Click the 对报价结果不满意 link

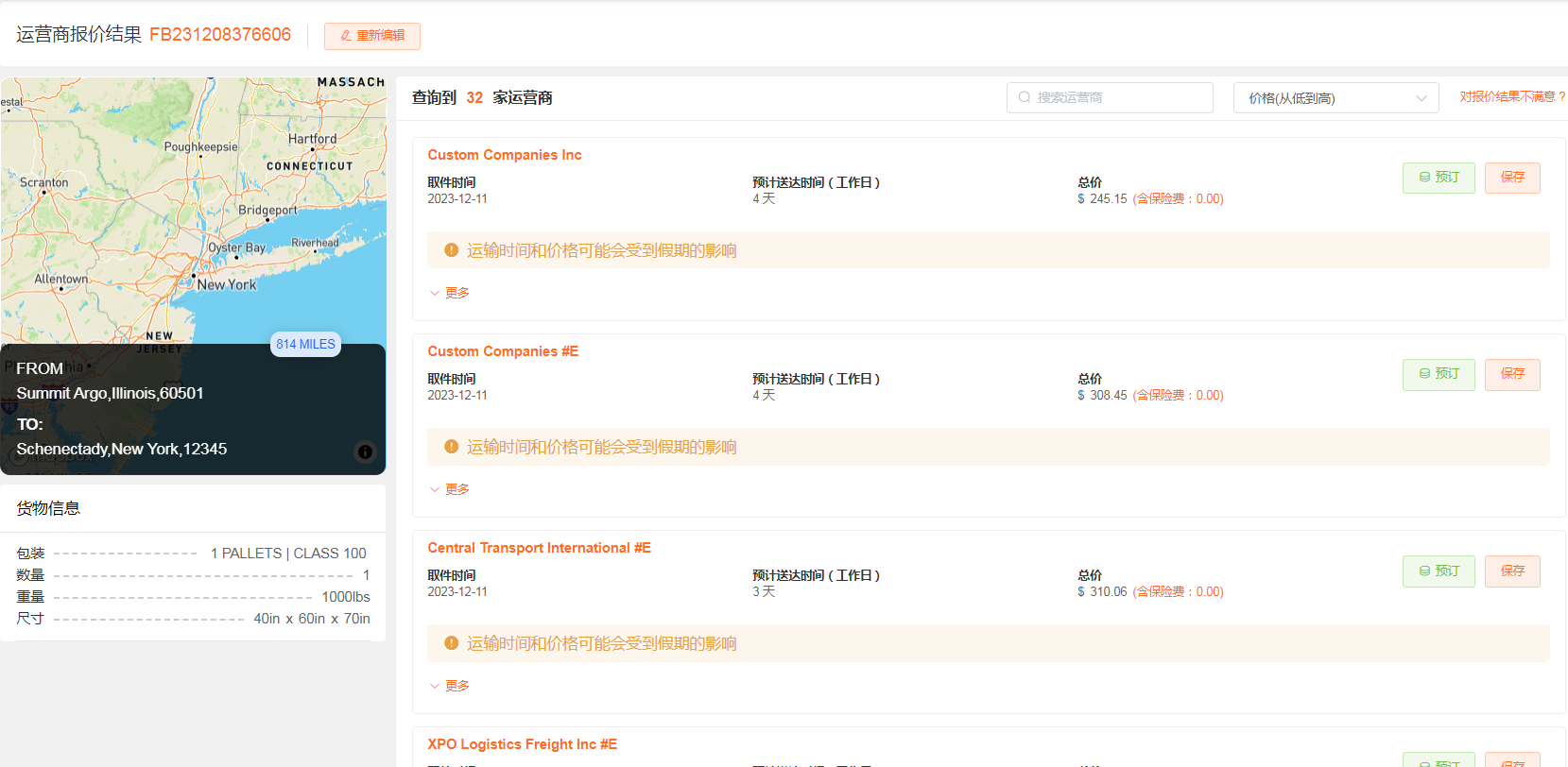click(x=1511, y=97)
